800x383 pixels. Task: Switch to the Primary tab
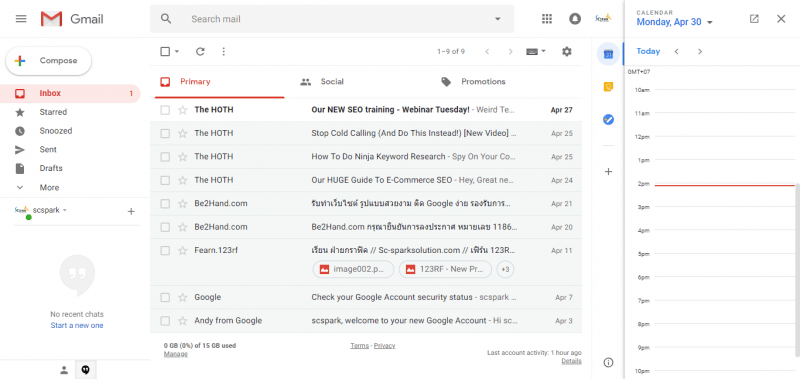(x=218, y=82)
